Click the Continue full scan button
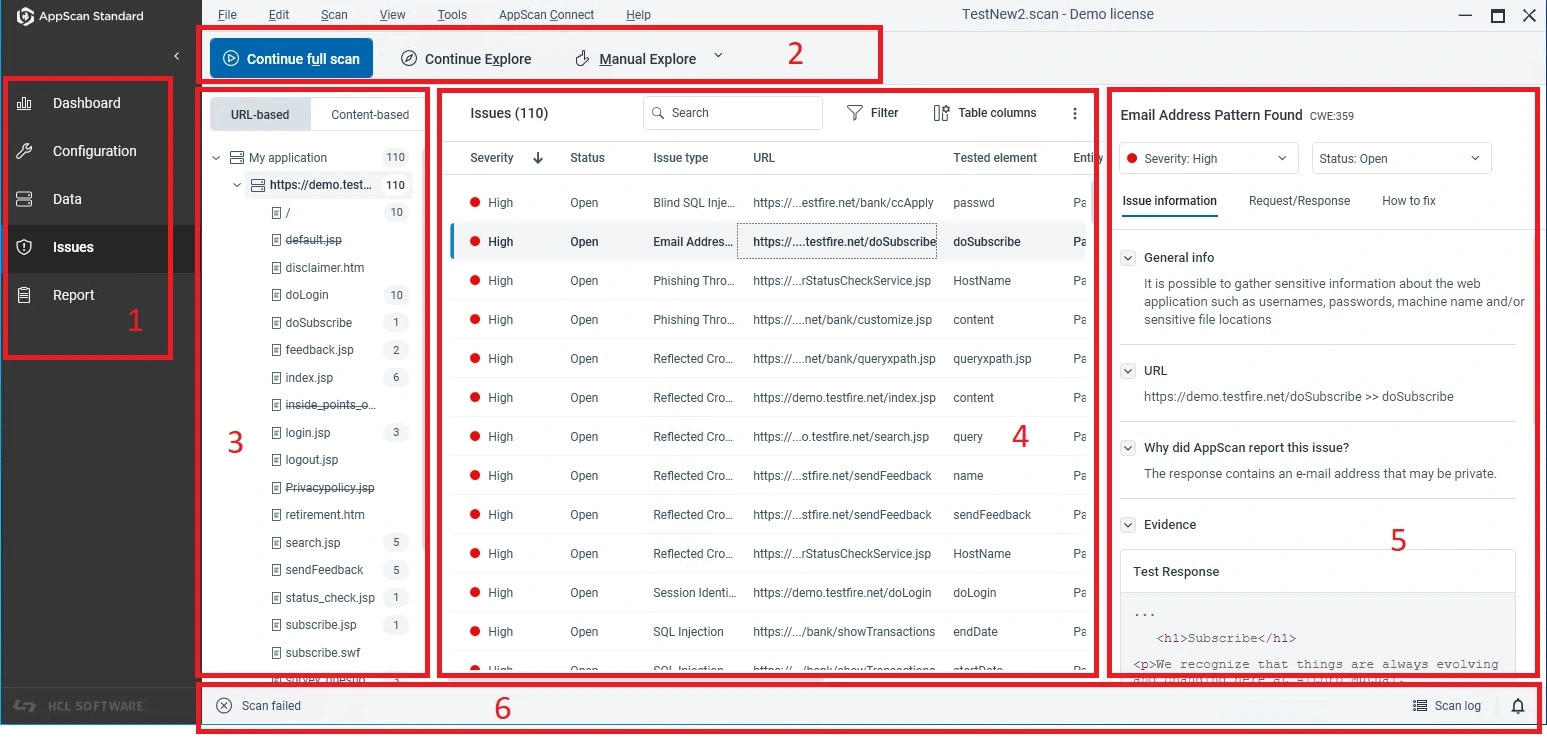The image size is (1547, 741). click(291, 58)
